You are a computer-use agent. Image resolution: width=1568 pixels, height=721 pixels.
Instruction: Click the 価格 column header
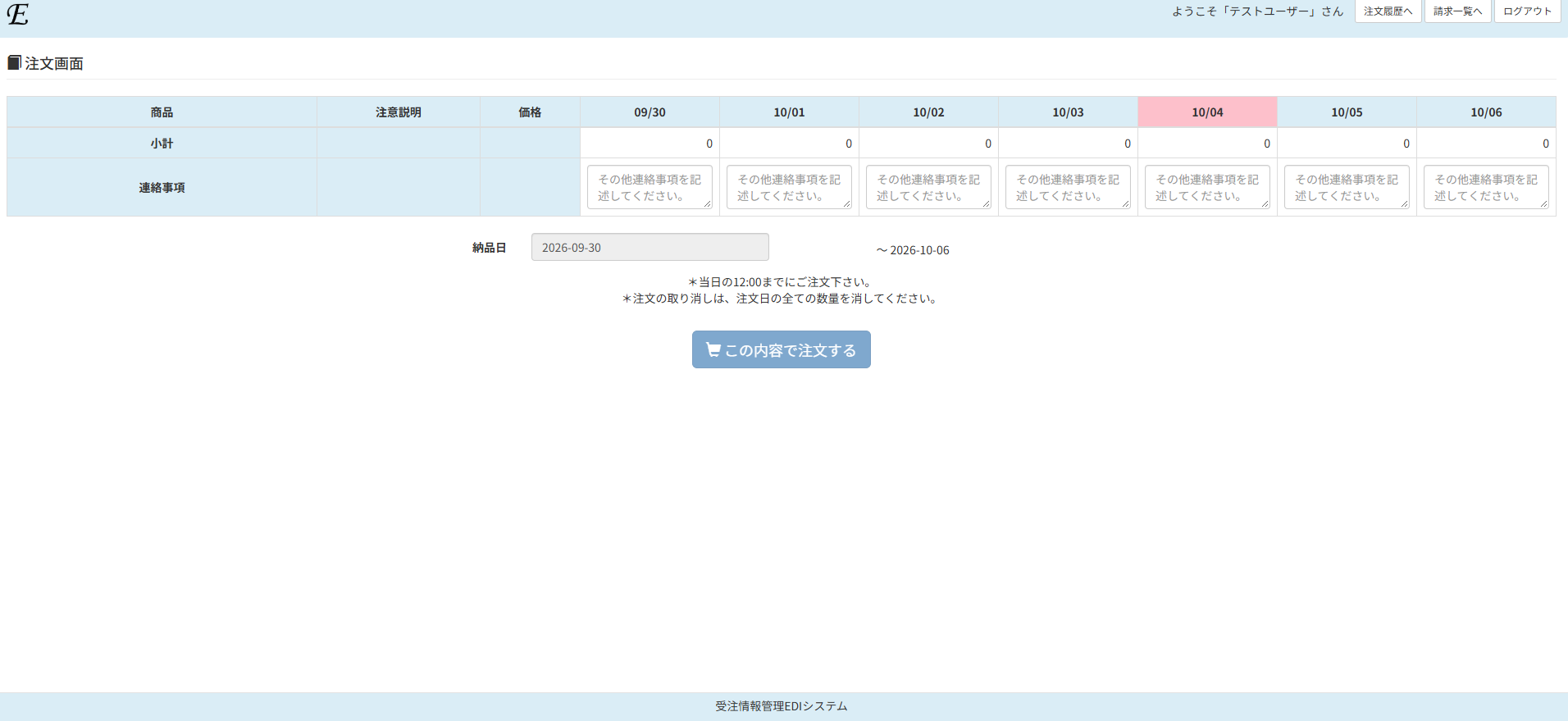[x=530, y=112]
